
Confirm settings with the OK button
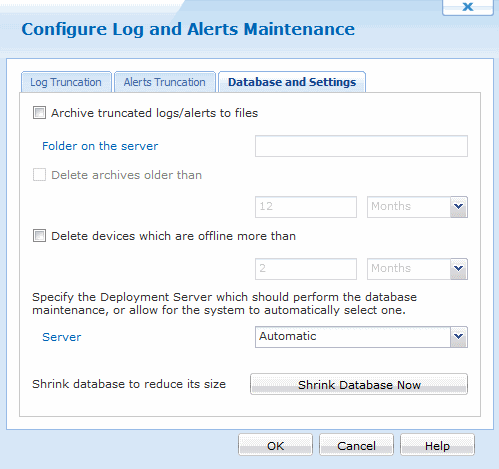pyautogui.click(x=275, y=445)
